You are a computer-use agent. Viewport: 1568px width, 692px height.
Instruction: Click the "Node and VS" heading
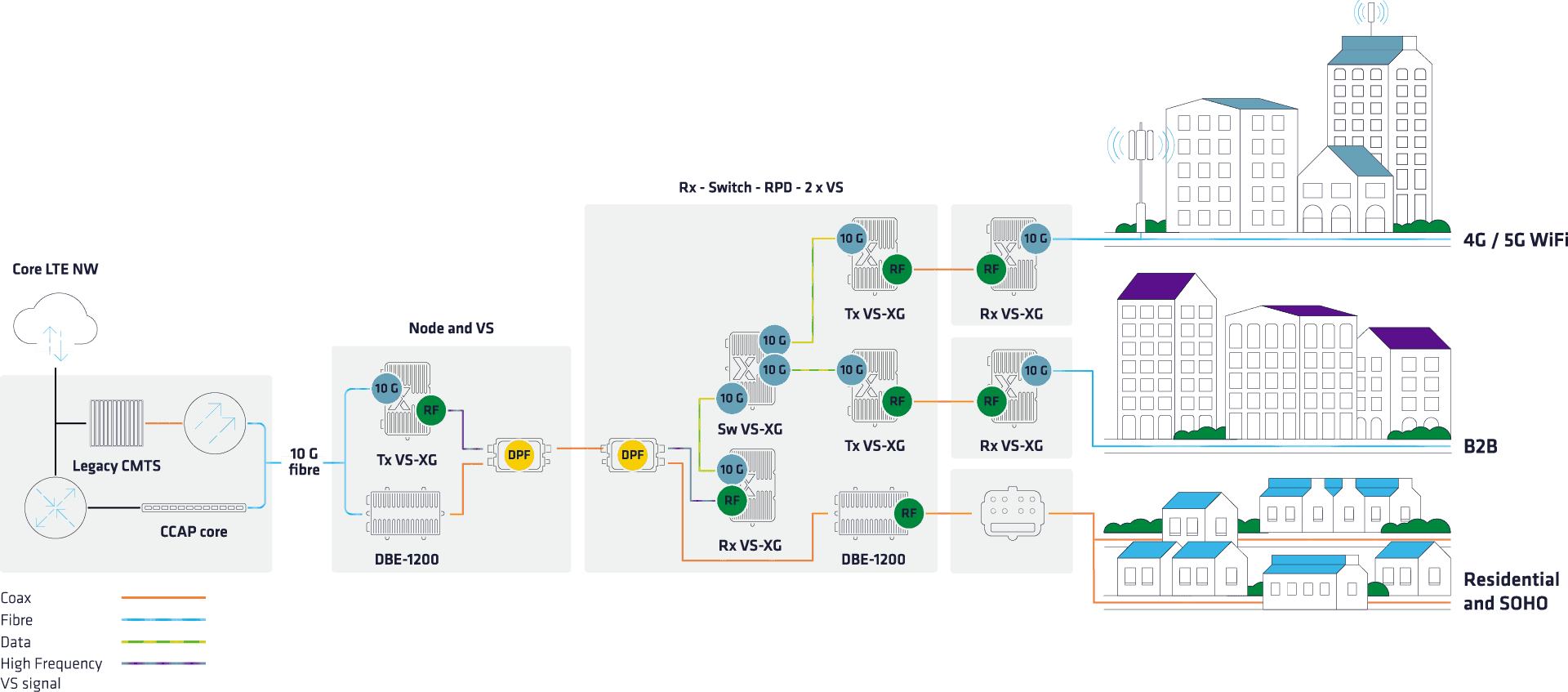point(452,328)
